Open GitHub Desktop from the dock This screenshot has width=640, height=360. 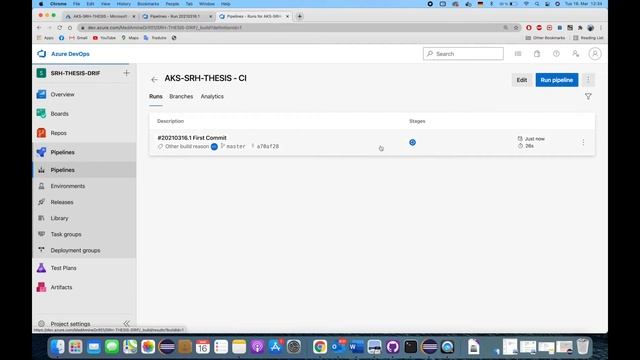click(x=393, y=347)
